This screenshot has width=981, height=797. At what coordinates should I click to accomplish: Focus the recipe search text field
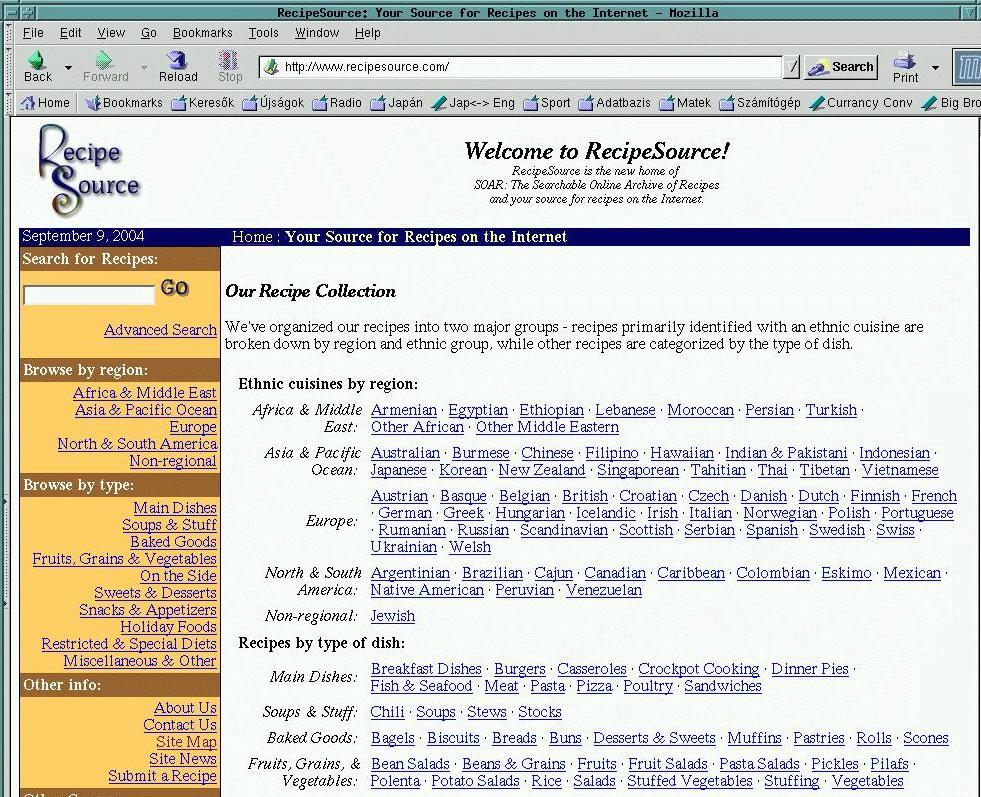coord(89,295)
